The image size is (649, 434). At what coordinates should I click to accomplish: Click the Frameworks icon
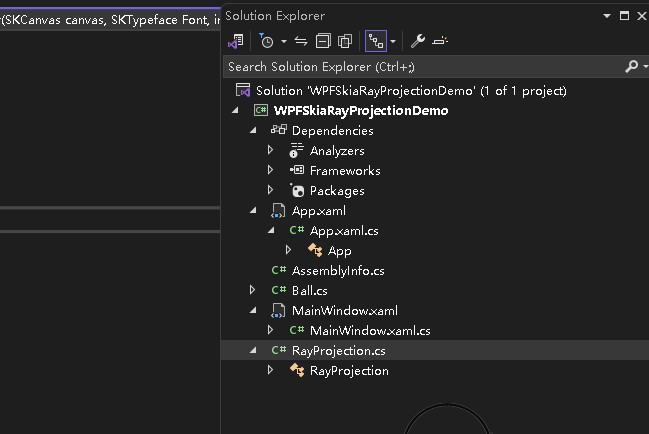(297, 170)
